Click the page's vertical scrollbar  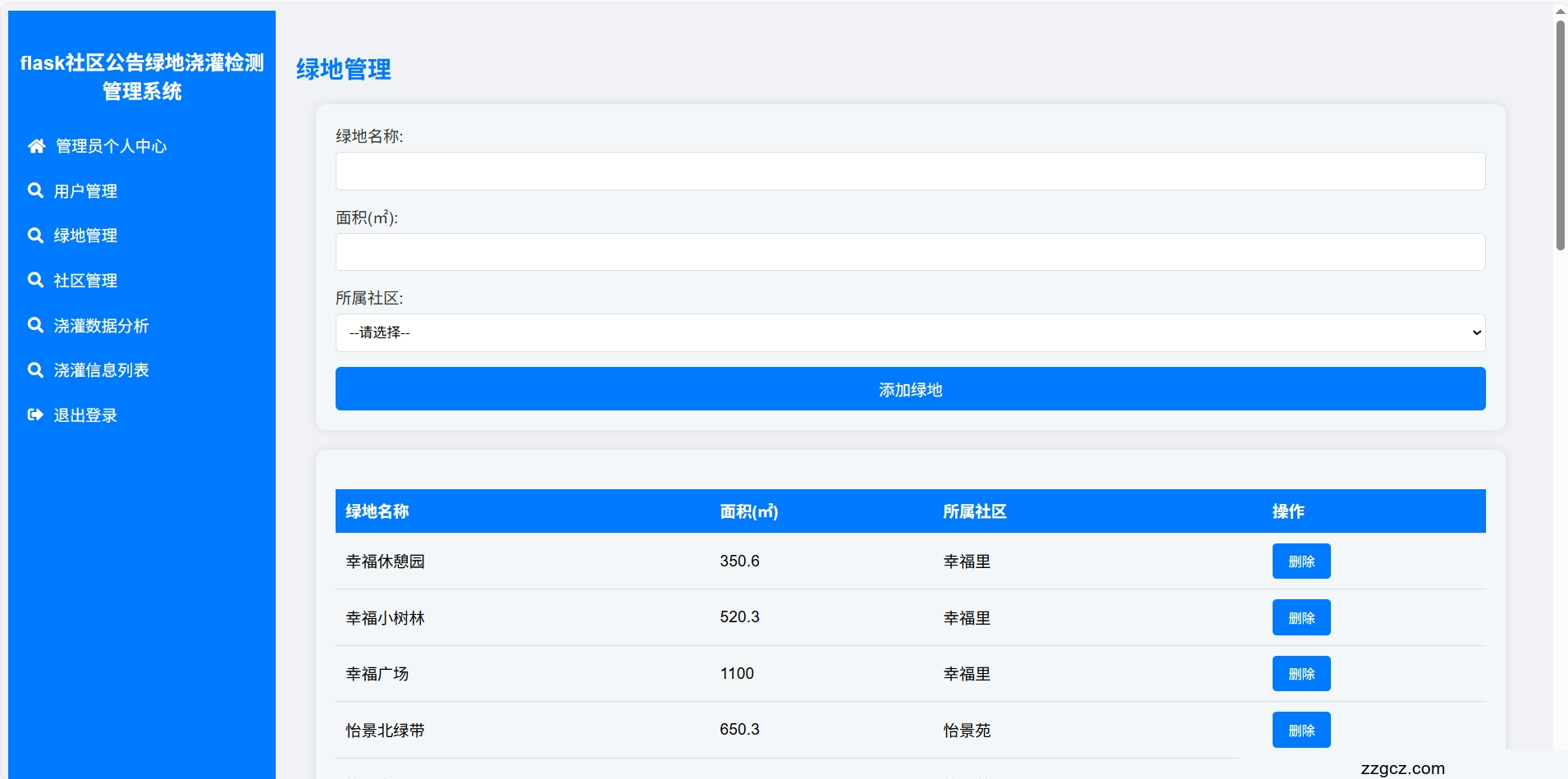[x=1560, y=135]
